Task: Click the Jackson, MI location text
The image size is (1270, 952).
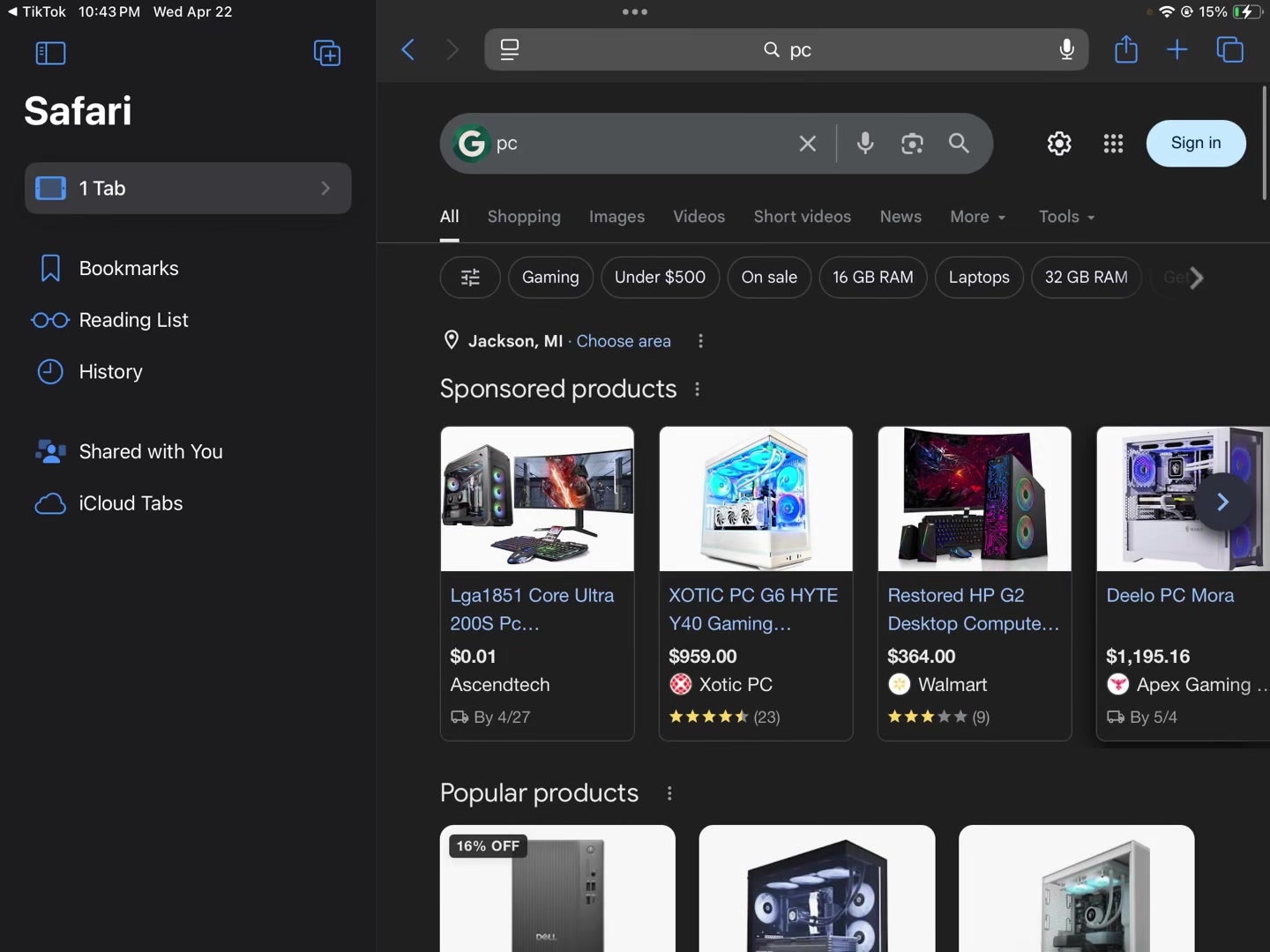Action: click(x=515, y=341)
